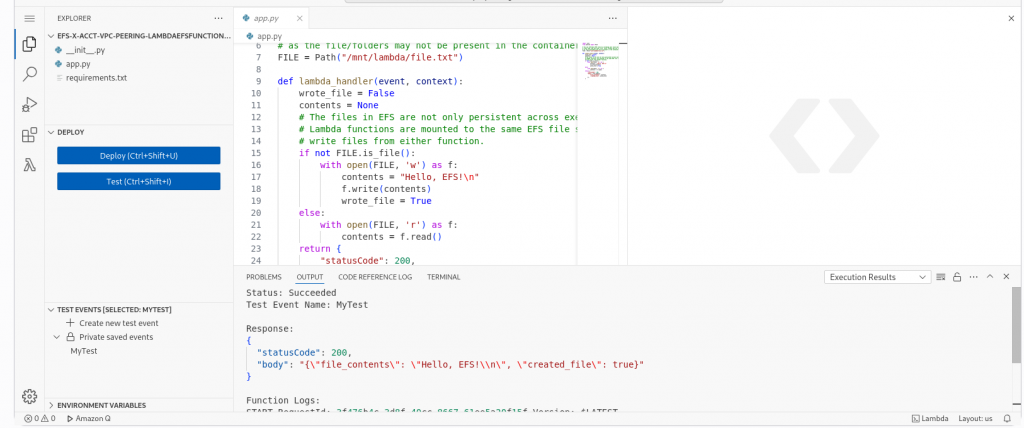Switch to the OUTPUT tab
Screen dimensions: 1024x428
tap(310, 277)
